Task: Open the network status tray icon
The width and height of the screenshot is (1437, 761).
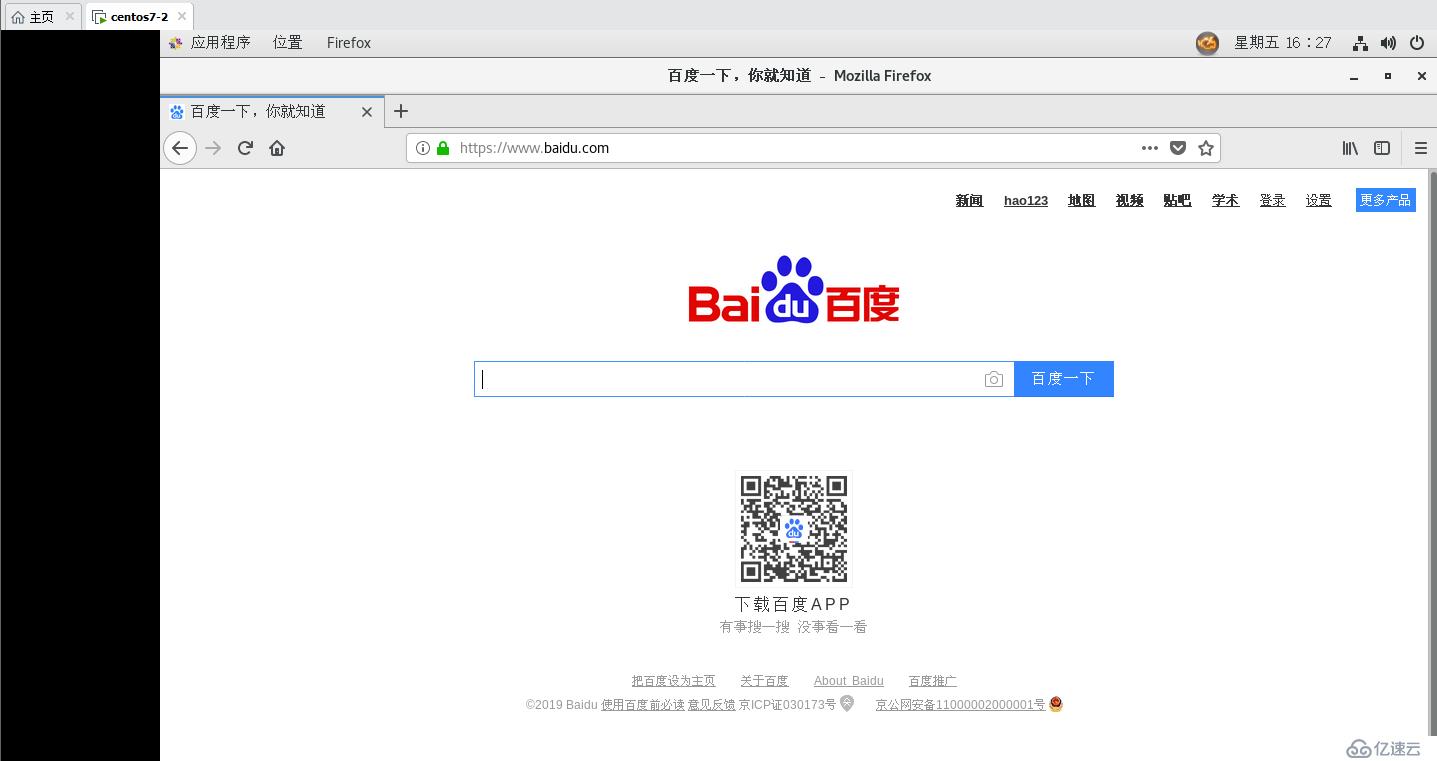Action: [x=1360, y=43]
